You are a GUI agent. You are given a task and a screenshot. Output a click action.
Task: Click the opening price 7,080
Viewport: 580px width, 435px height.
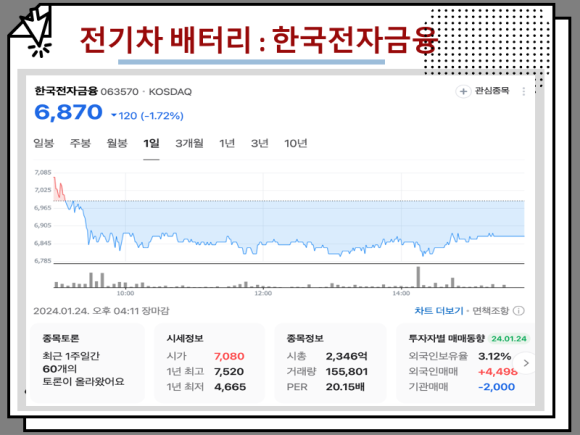229,356
